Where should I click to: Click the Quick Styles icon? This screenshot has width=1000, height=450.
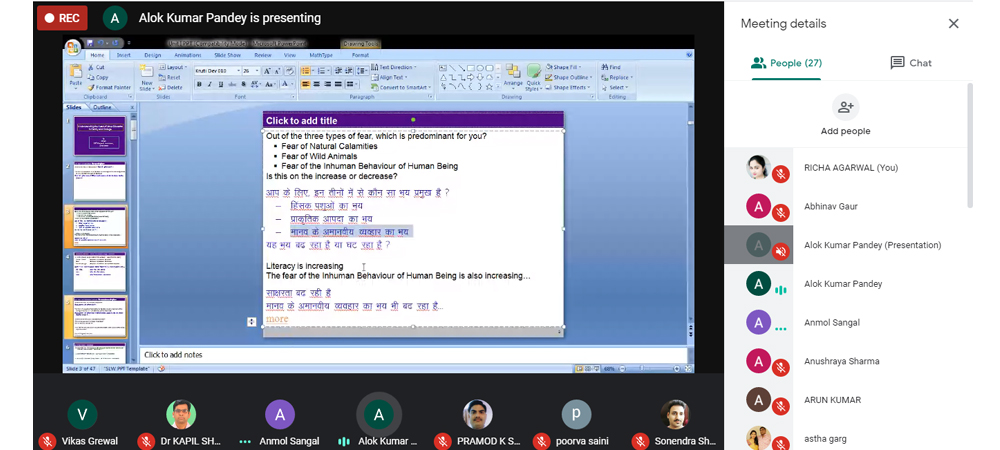[x=534, y=75]
